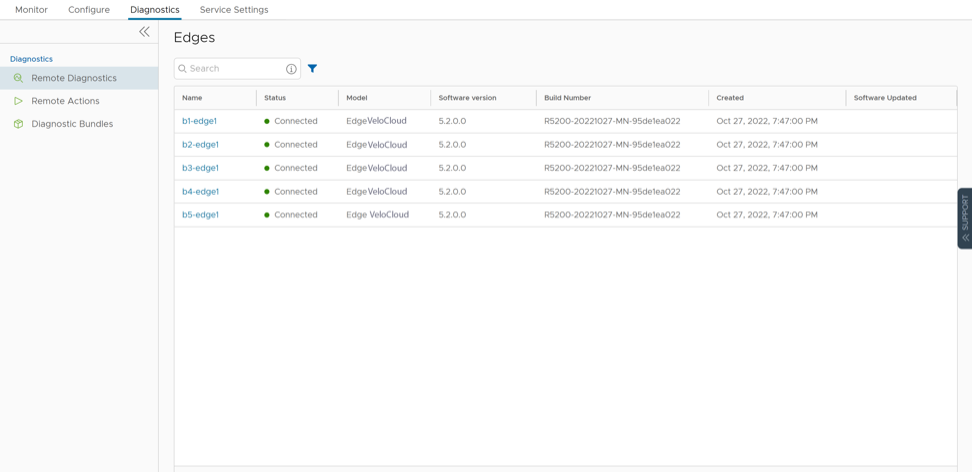972x472 pixels.
Task: Click the b4-edge1 edge link
Action: 200,192
